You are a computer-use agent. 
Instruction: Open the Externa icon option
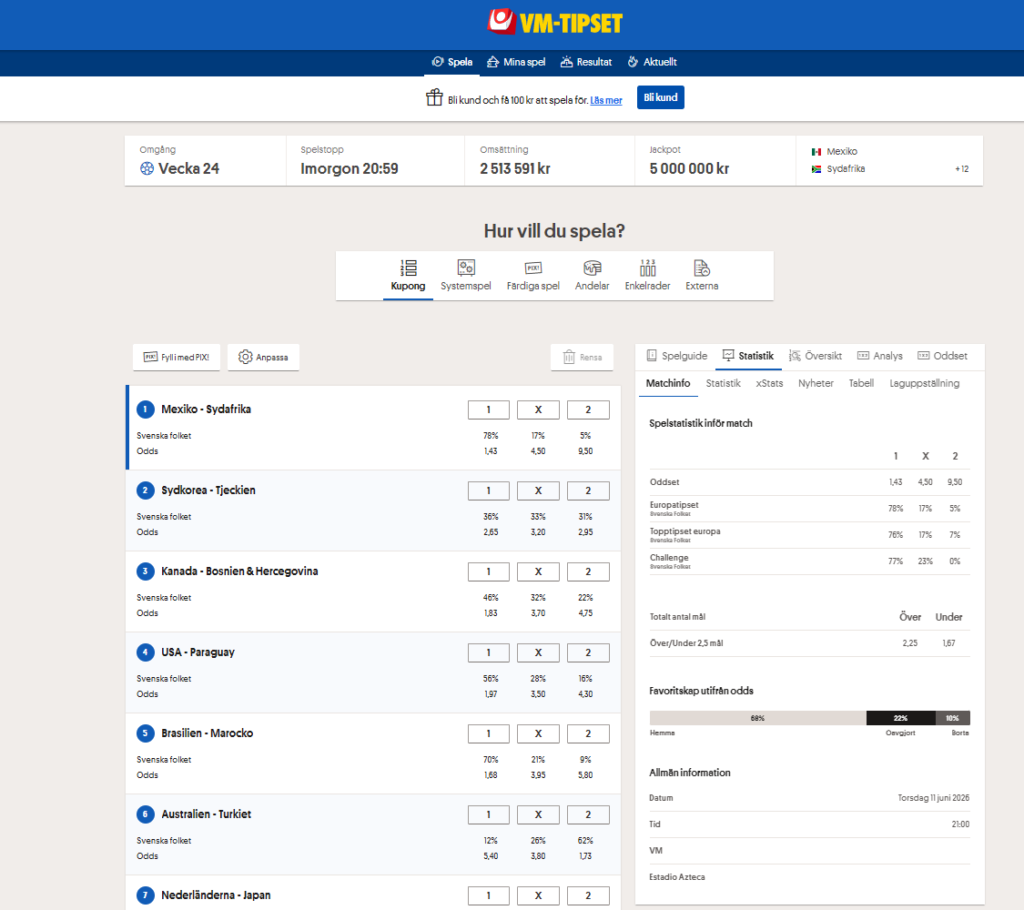click(701, 268)
